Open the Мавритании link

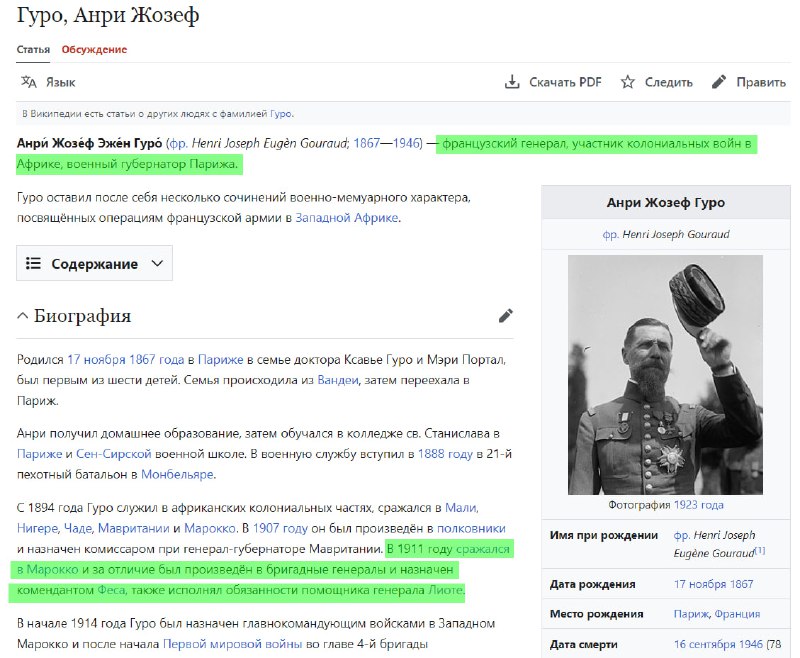[134, 528]
